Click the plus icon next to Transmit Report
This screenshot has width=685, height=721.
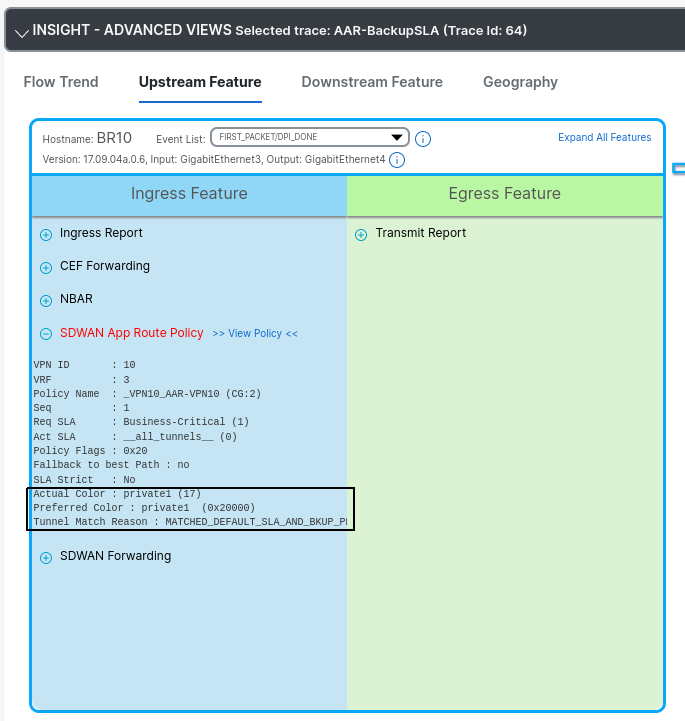(x=361, y=235)
